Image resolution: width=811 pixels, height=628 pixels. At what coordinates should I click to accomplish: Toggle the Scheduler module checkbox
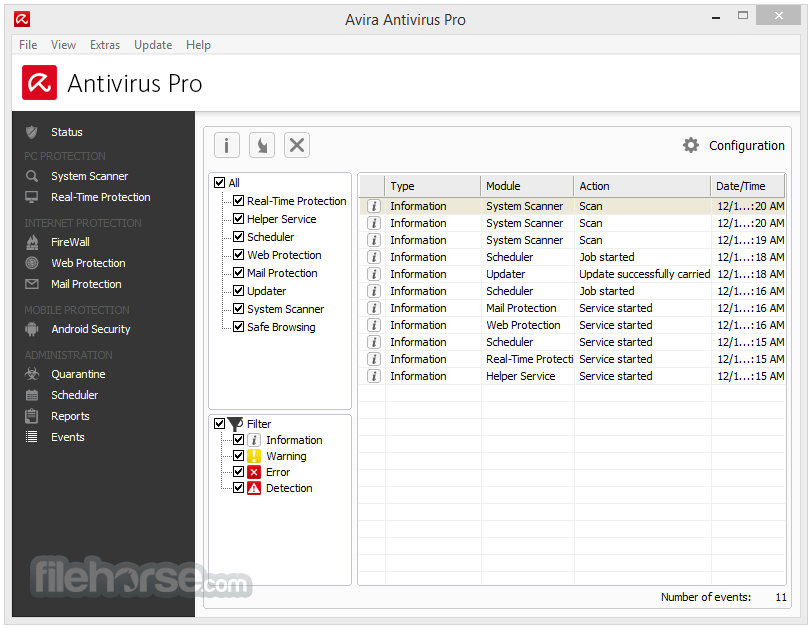[x=238, y=237]
